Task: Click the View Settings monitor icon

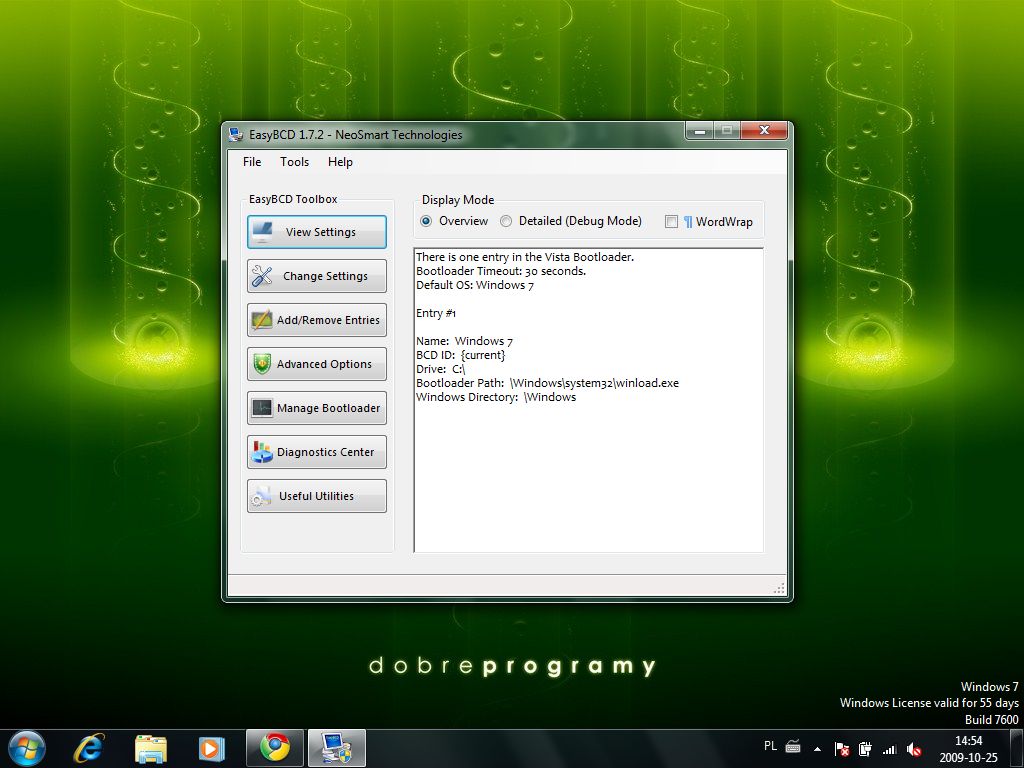Action: [x=263, y=232]
